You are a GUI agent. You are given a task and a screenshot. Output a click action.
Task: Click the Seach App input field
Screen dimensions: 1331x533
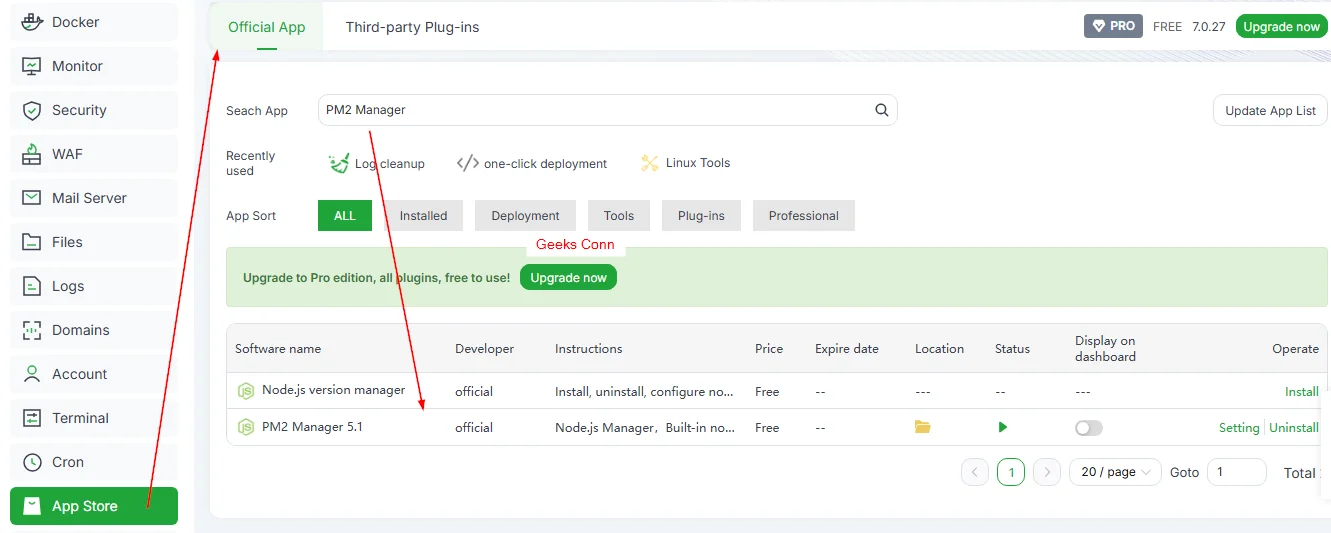coord(607,110)
